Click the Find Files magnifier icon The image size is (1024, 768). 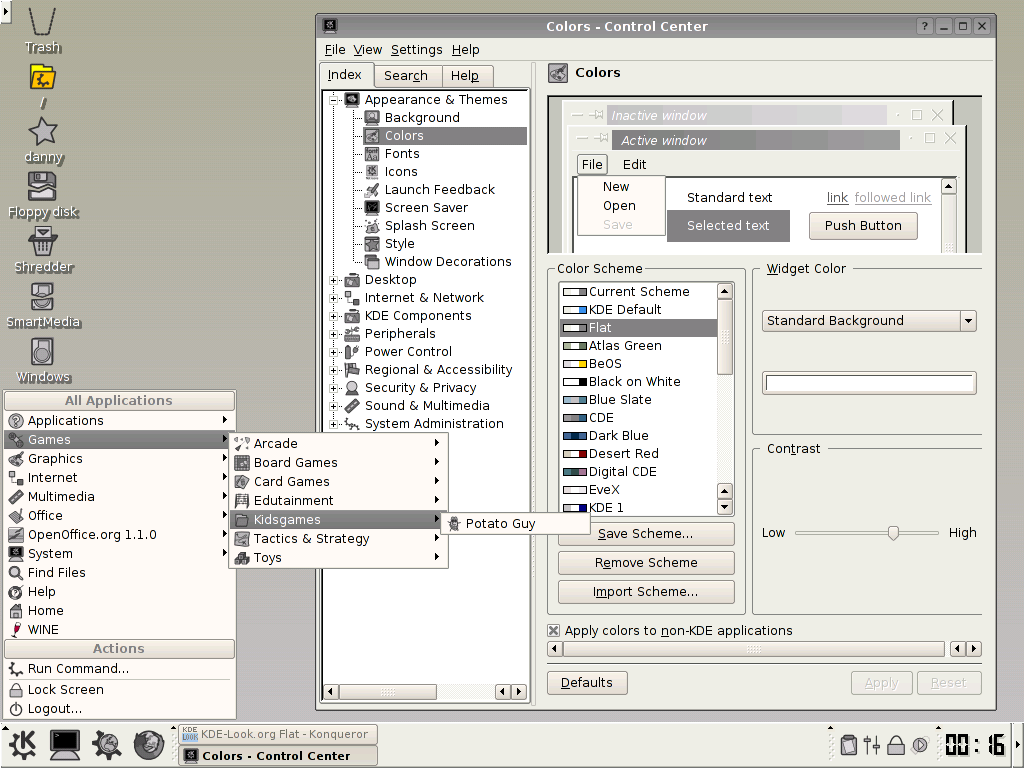tap(16, 573)
